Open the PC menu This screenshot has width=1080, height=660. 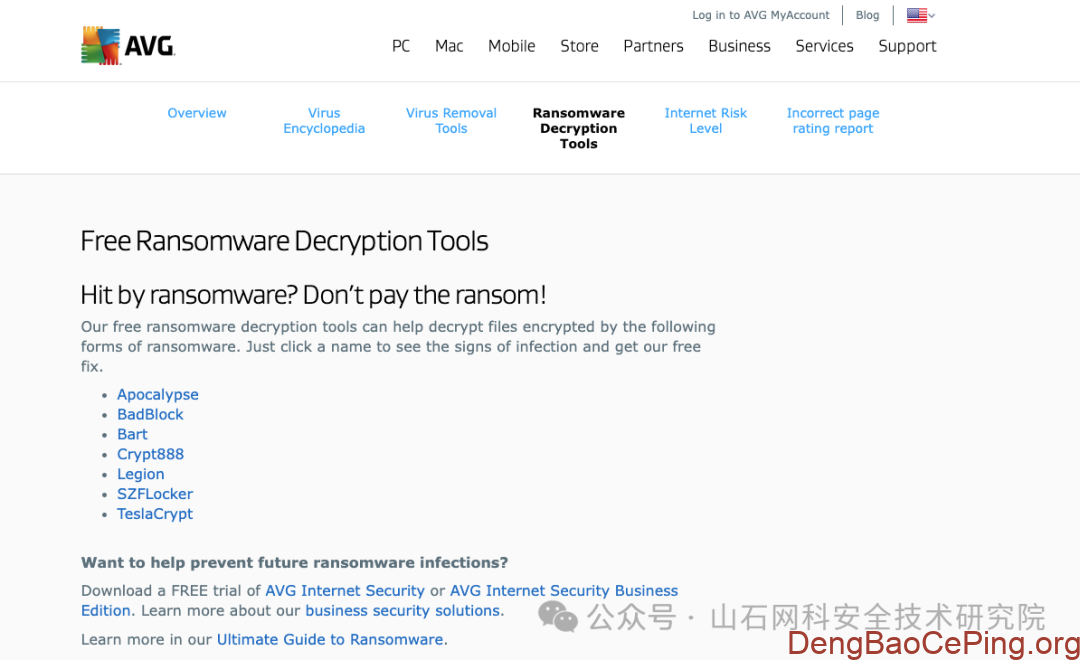[x=401, y=46]
